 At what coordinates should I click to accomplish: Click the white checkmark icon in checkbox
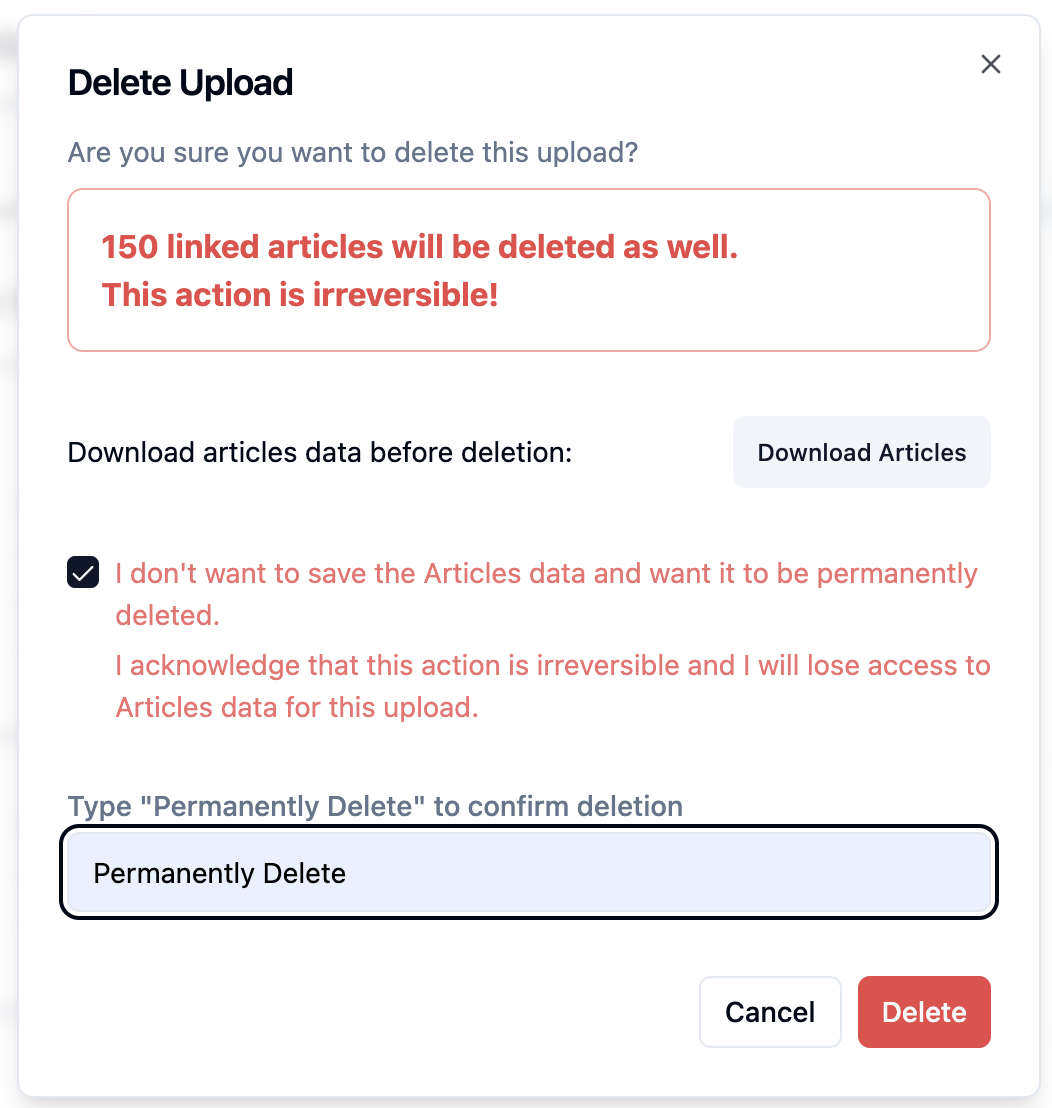click(83, 573)
